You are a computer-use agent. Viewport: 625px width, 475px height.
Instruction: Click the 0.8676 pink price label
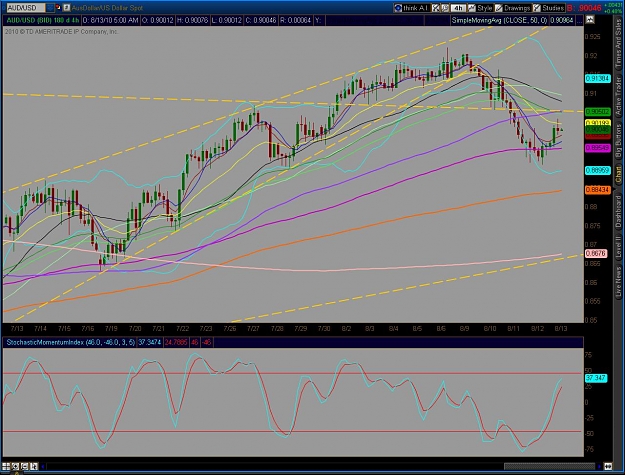pos(596,253)
